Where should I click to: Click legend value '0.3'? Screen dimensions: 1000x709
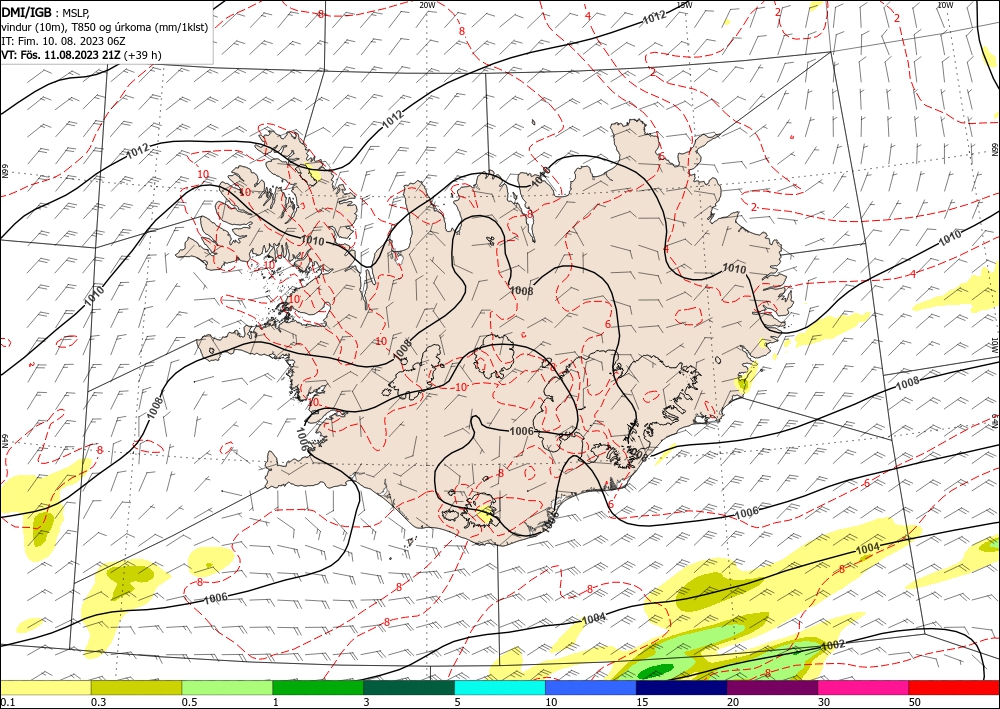[98, 702]
